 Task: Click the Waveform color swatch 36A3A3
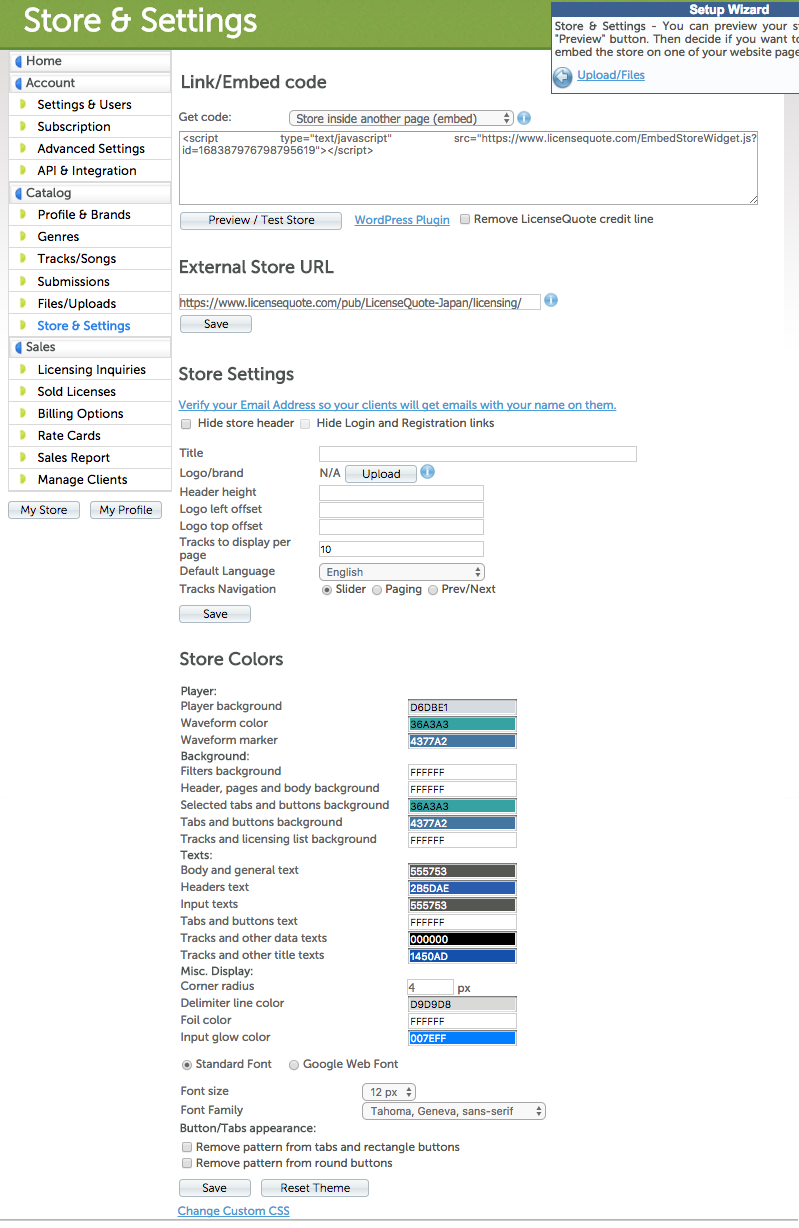click(x=462, y=724)
